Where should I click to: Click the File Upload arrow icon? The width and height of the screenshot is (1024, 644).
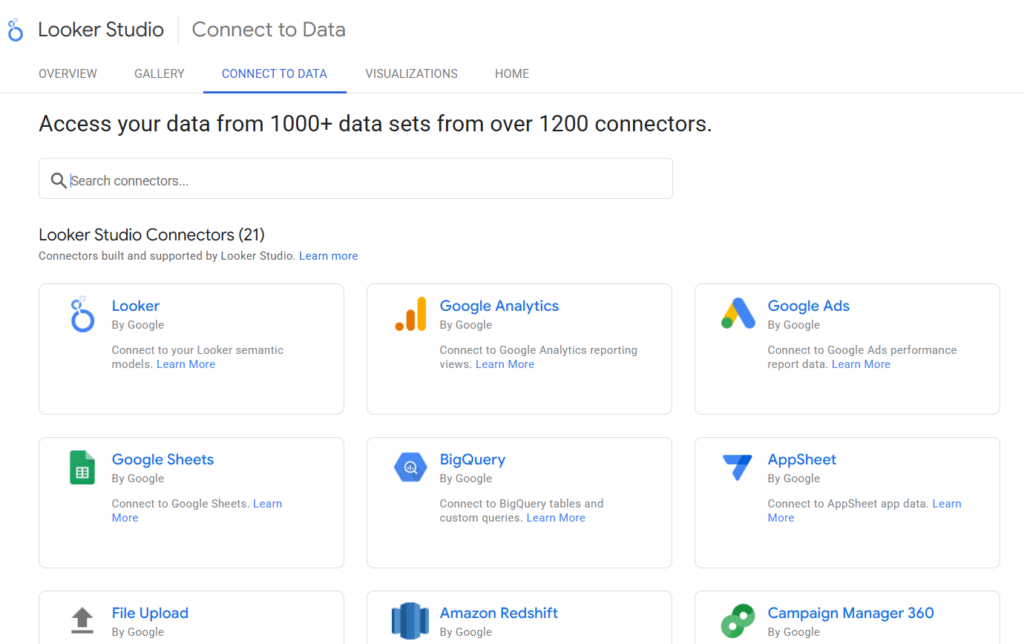[82, 620]
